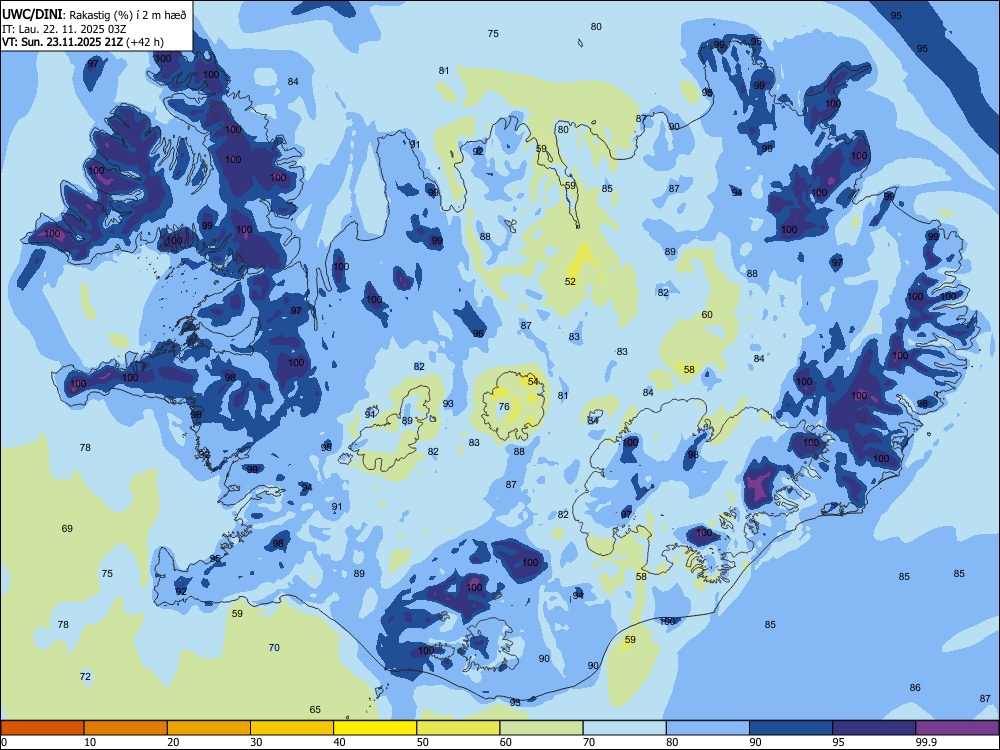Screen dimensions: 1000x750
Task: Click the 'VT: Sun. 23.11.2025 21Z' line
Action: [x=62, y=42]
